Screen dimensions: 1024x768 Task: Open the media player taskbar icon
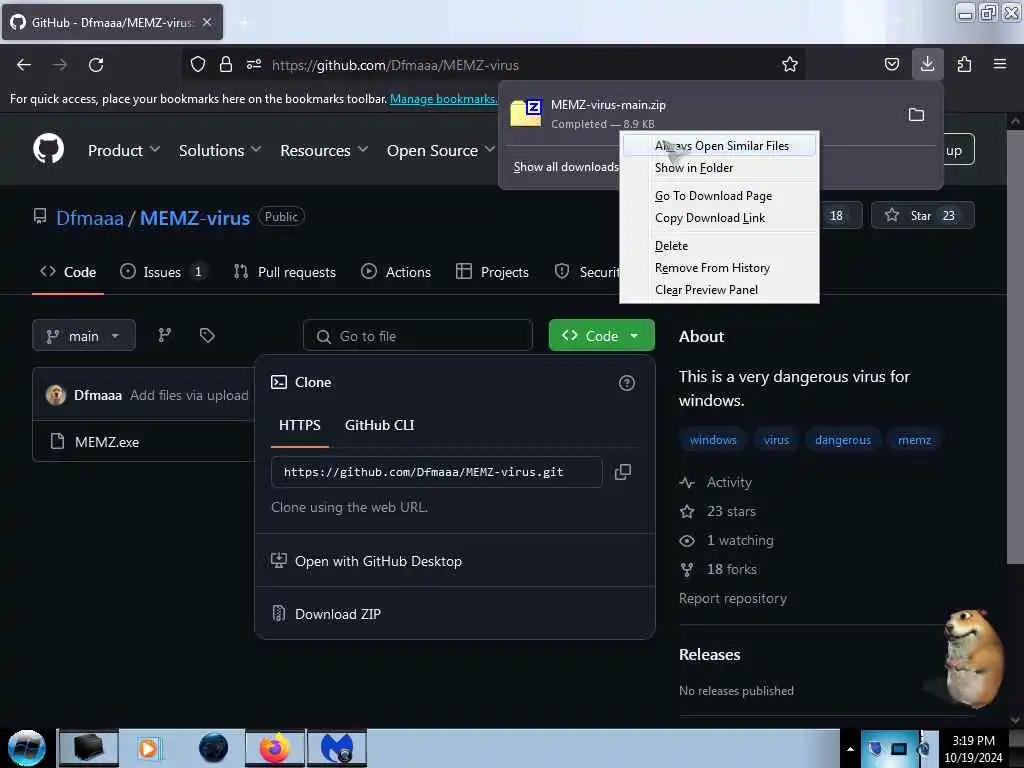(x=148, y=748)
